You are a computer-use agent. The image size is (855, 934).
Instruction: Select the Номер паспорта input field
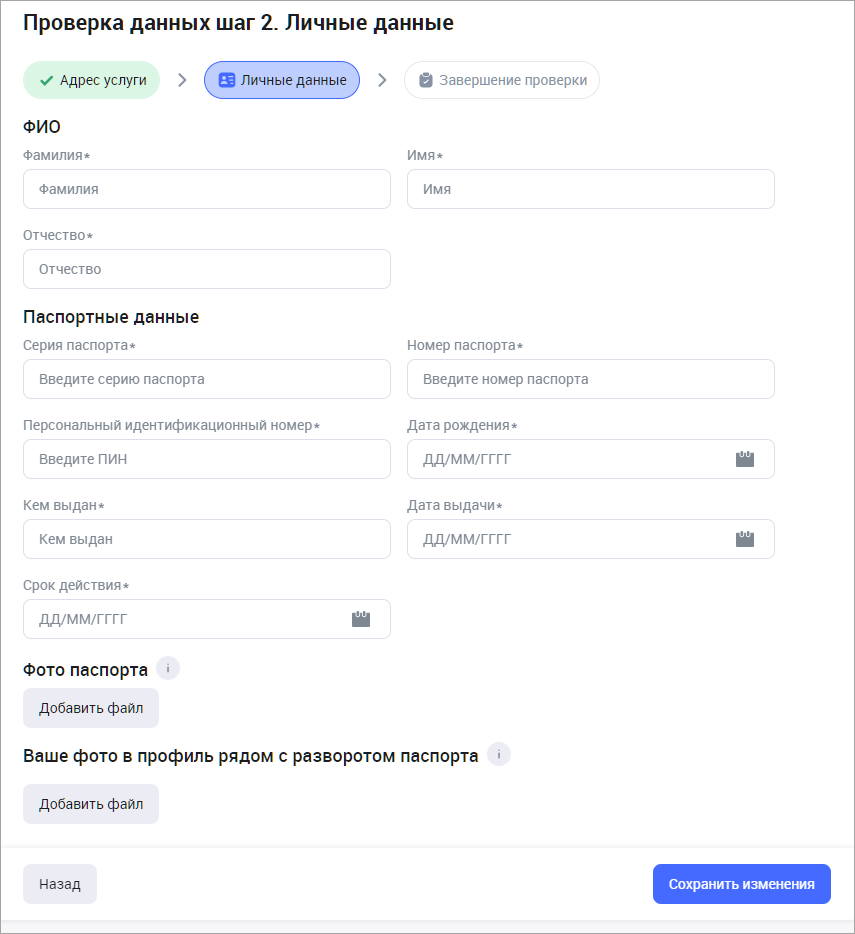coord(590,379)
